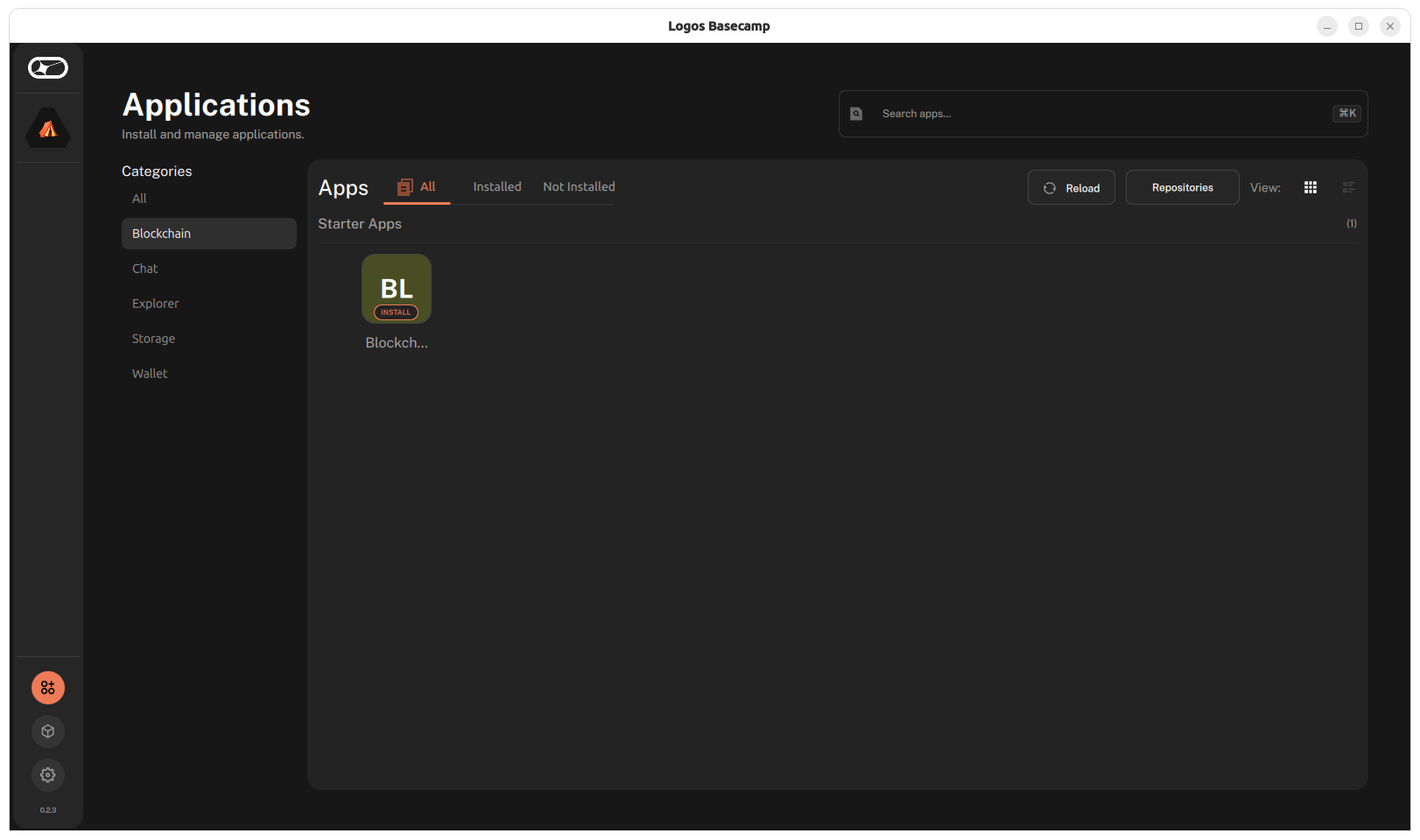Open the orange app manager sidebar icon
This screenshot has width=1420, height=840.
48,688
